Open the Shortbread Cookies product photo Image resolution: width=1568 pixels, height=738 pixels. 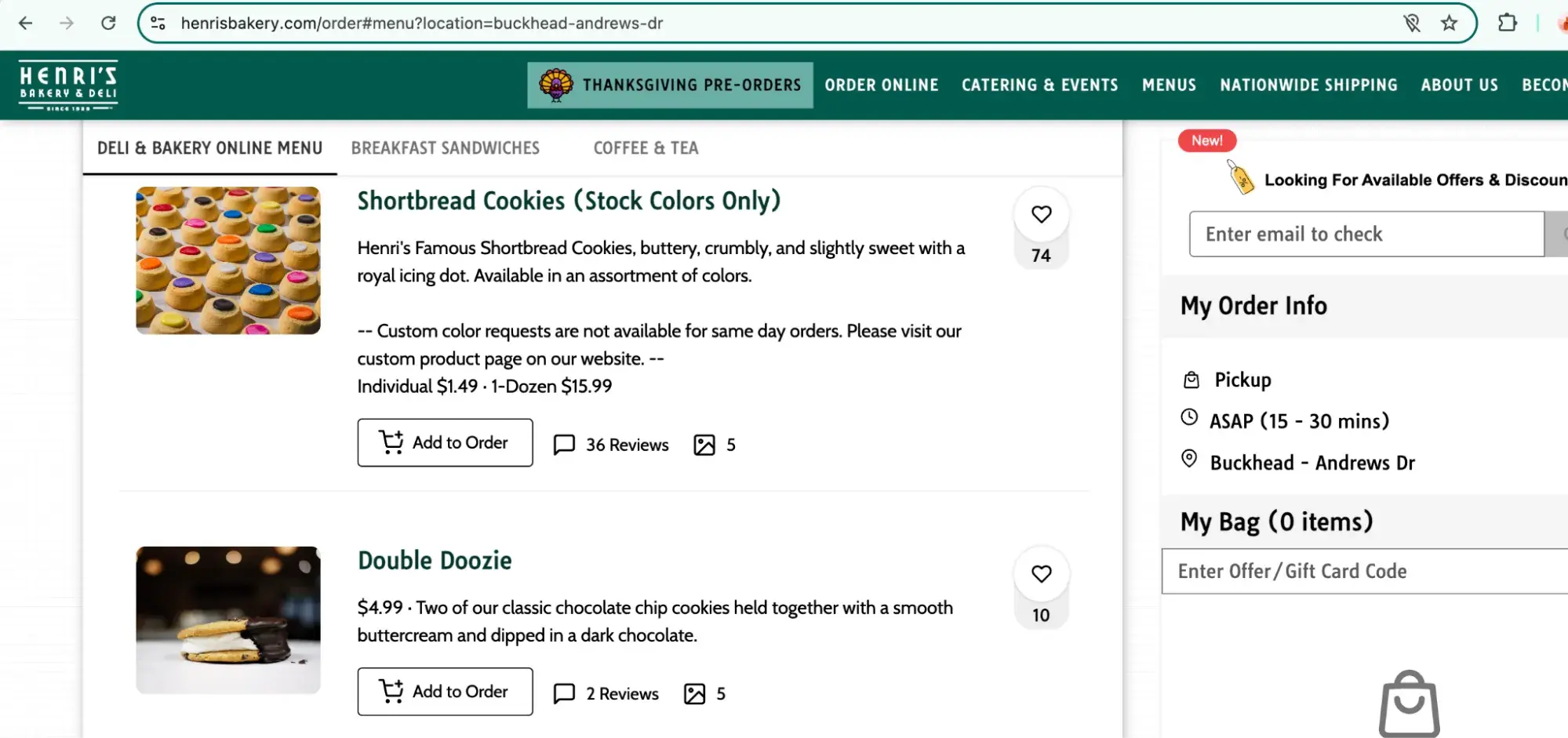pyautogui.click(x=228, y=260)
